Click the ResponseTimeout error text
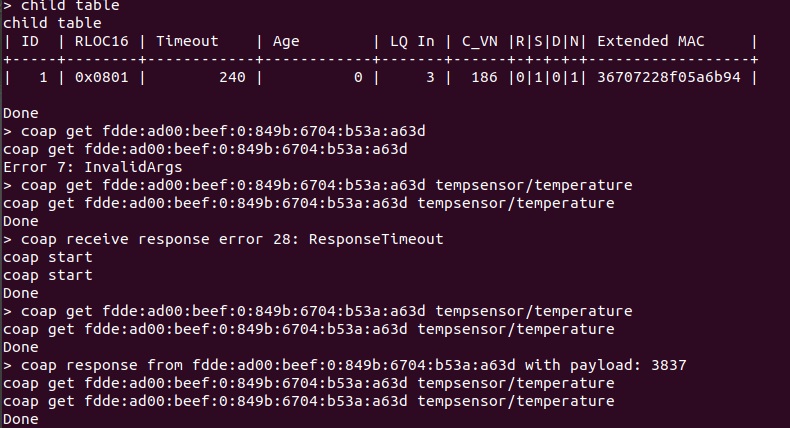This screenshot has height=428, width=790. tap(376, 239)
